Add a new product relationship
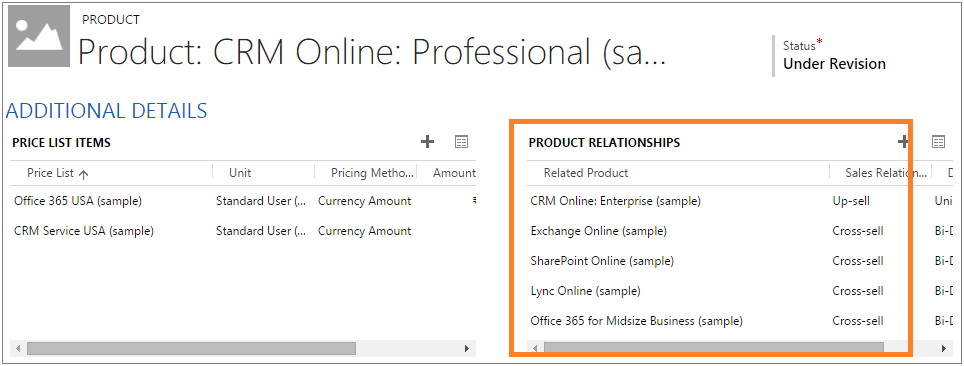The width and height of the screenshot is (964, 366). pyautogui.click(x=903, y=142)
